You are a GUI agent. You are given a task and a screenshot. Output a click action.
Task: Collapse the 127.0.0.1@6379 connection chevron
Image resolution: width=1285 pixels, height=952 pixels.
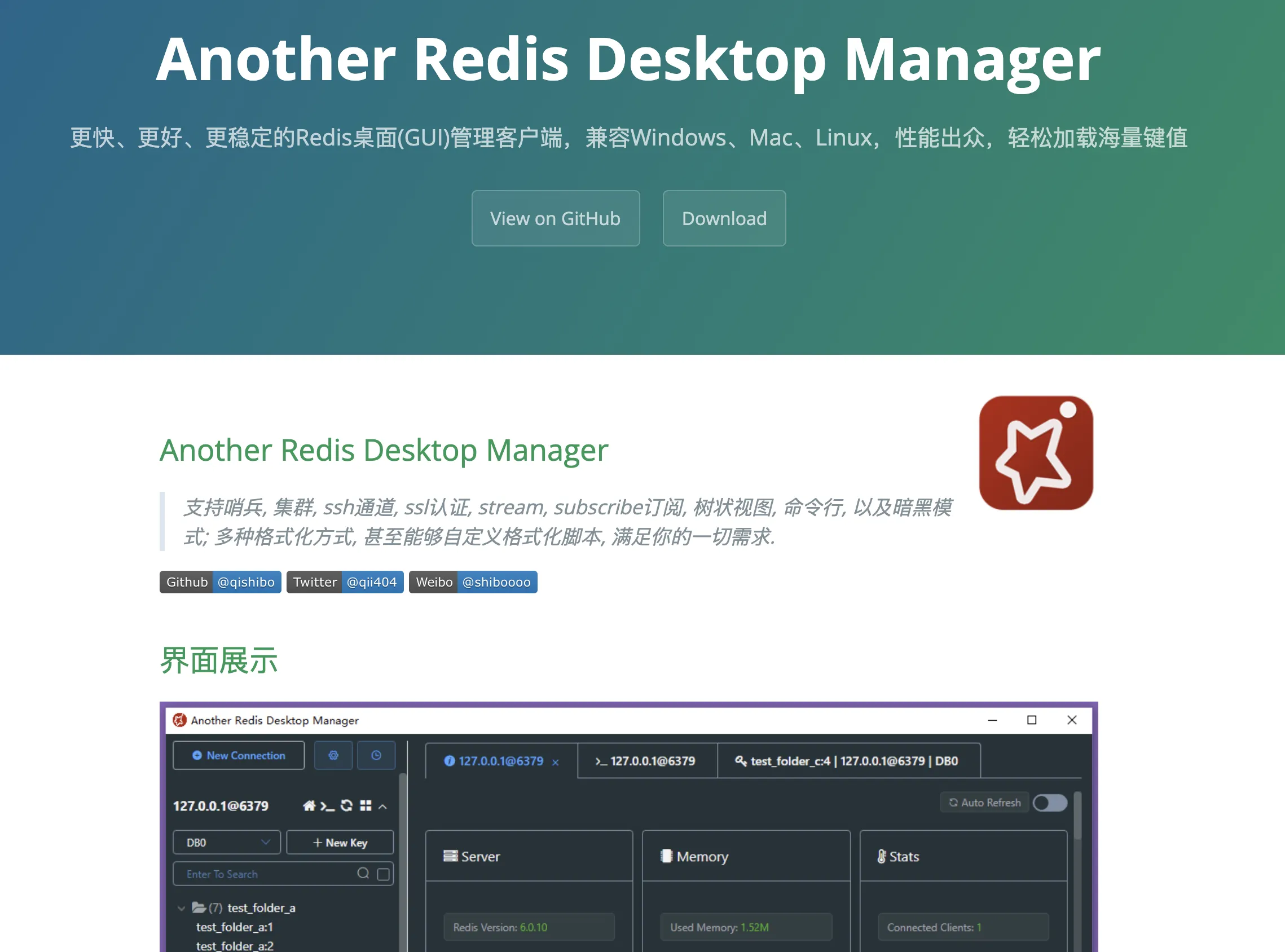click(382, 807)
